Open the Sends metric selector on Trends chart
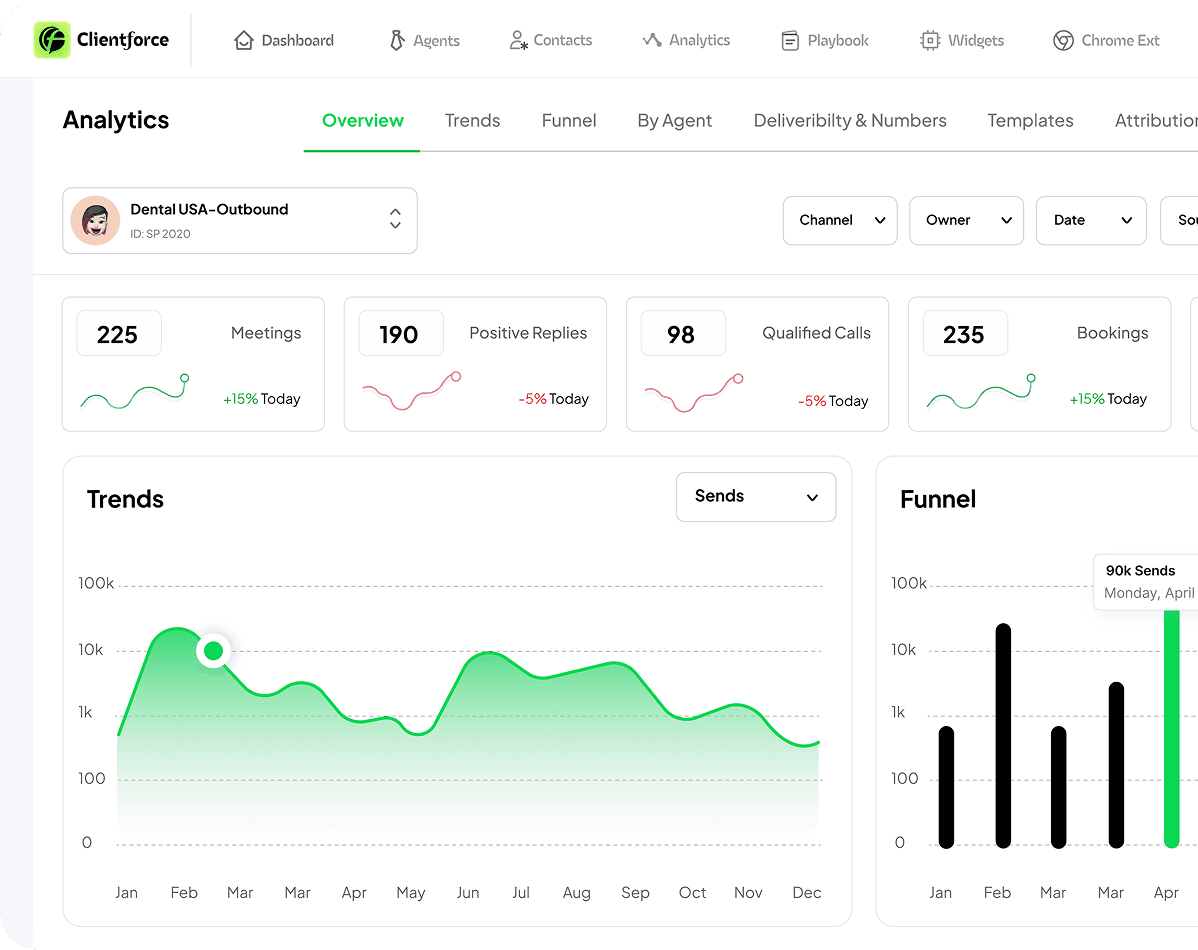 (x=756, y=496)
